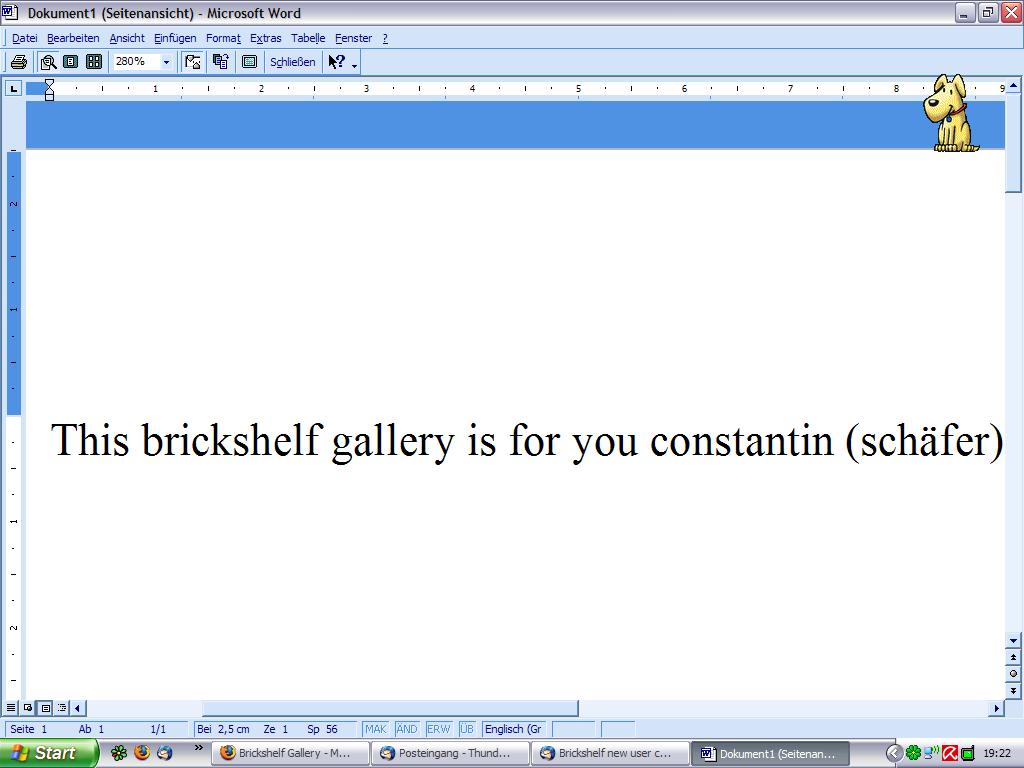
Task: Launch Firefox from the quick launch bar
Action: click(x=142, y=753)
